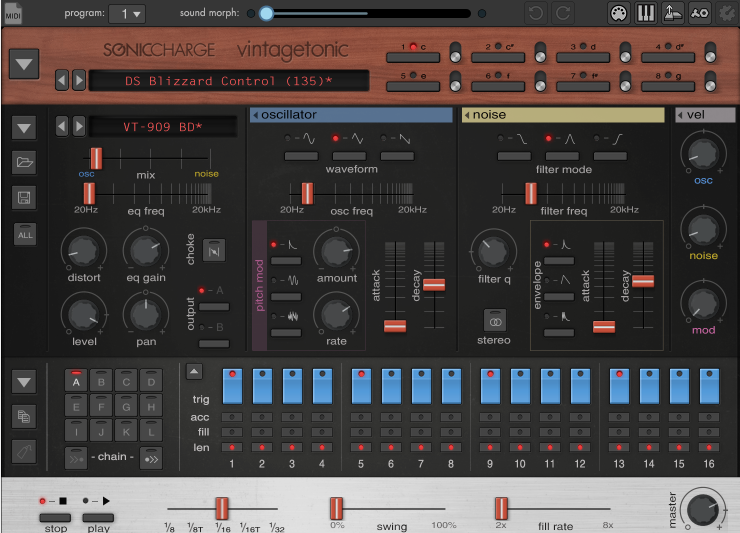The width and height of the screenshot is (740, 533).
Task: Open the main program menu arrow
Action: (24, 64)
